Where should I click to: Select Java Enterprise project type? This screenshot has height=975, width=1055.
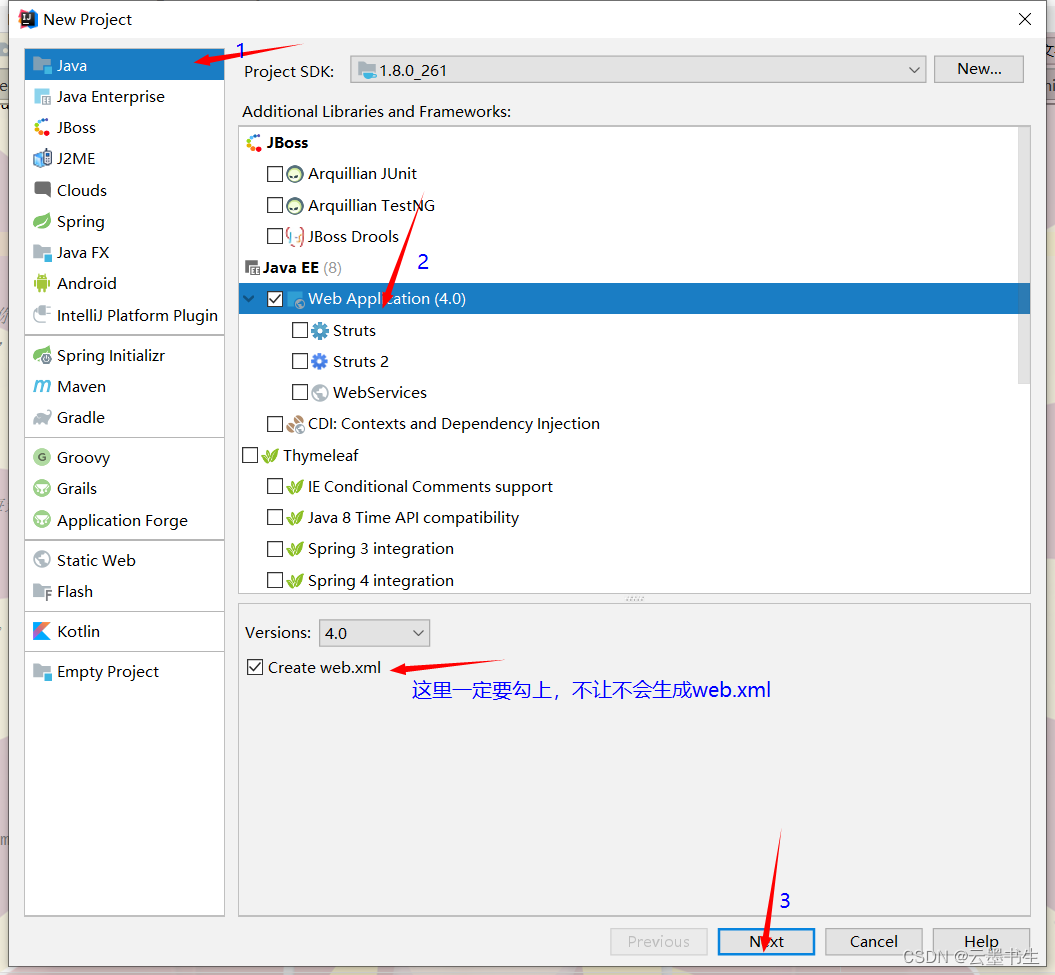coord(124,97)
